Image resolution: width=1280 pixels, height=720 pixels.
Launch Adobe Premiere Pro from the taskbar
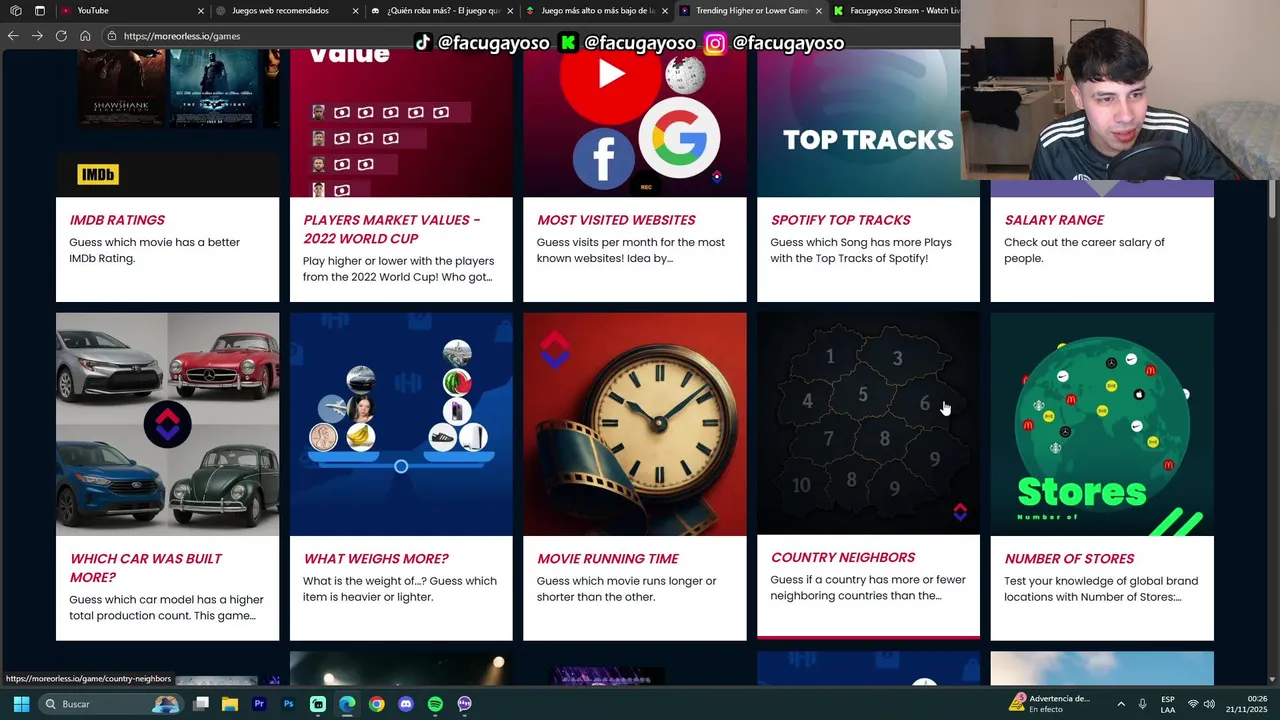click(x=259, y=704)
